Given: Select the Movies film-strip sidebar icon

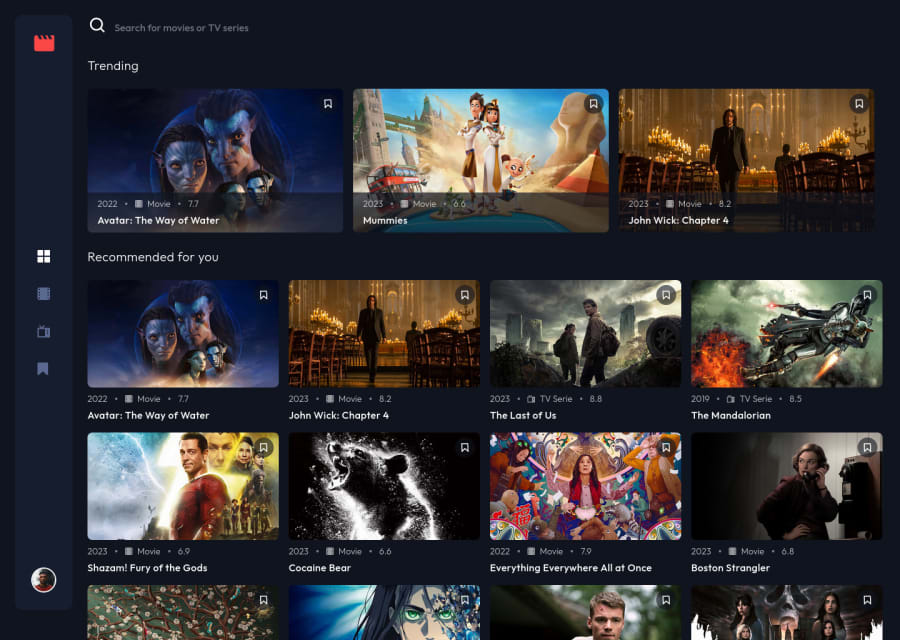Looking at the screenshot, I should (43, 293).
